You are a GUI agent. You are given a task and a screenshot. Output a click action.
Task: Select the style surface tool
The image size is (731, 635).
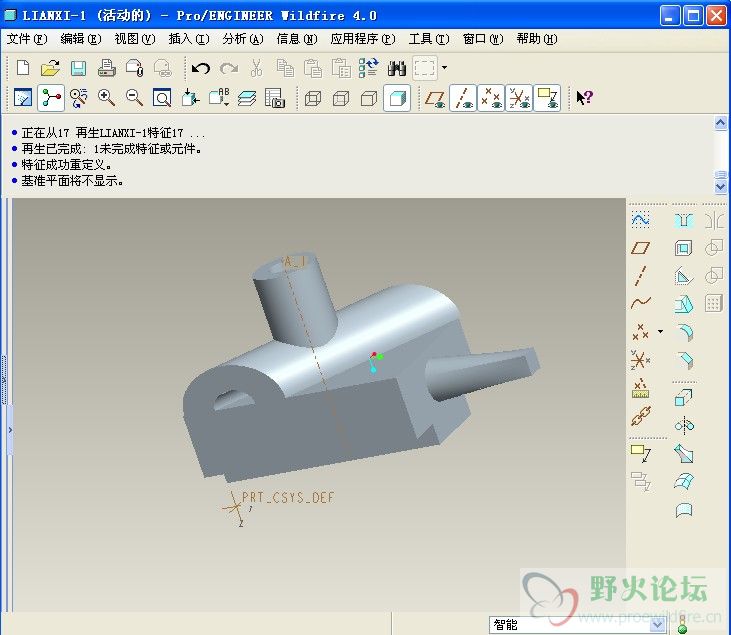tap(684, 510)
